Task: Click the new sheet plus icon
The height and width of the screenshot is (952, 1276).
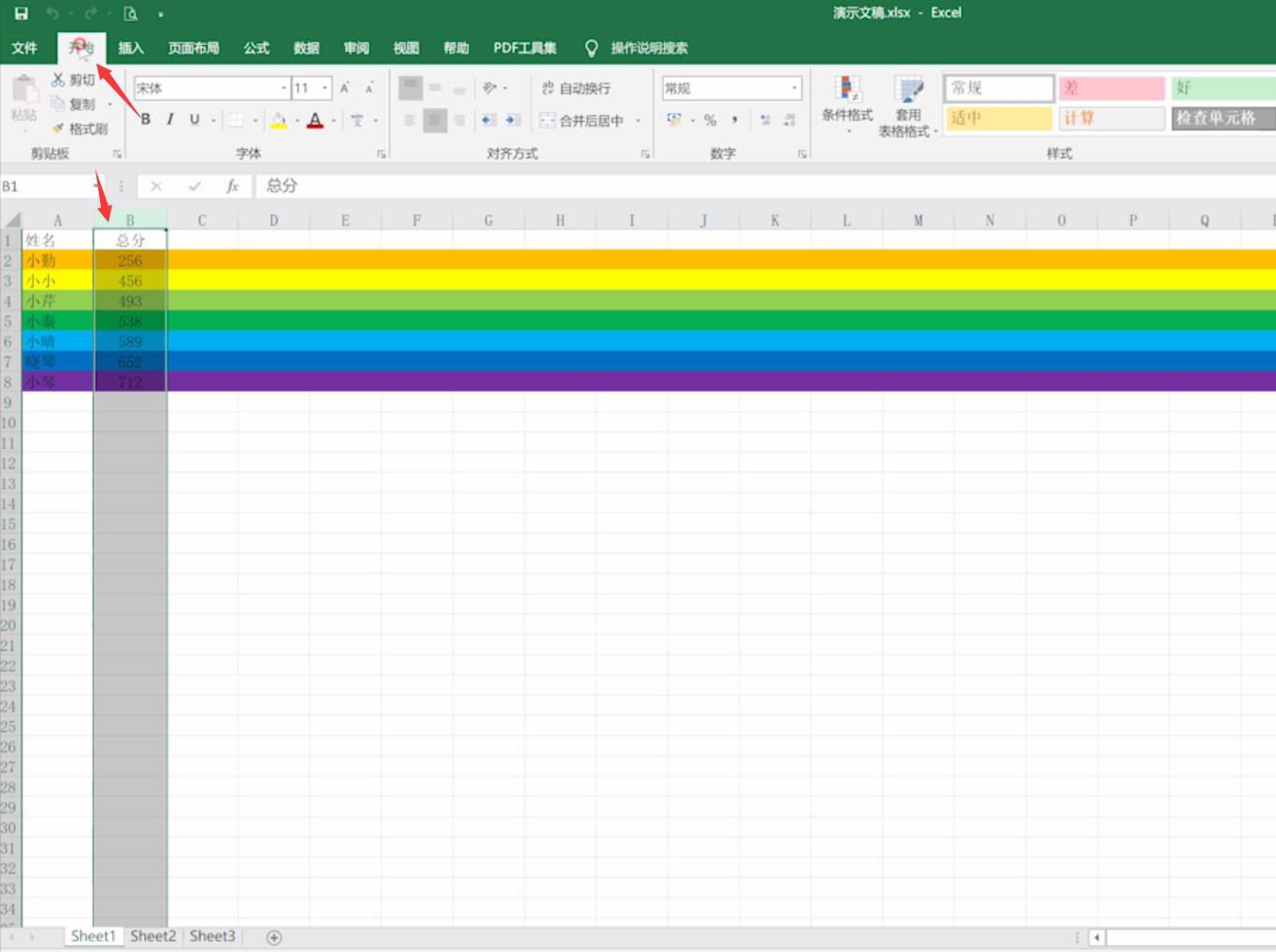Action: pyautogui.click(x=274, y=937)
